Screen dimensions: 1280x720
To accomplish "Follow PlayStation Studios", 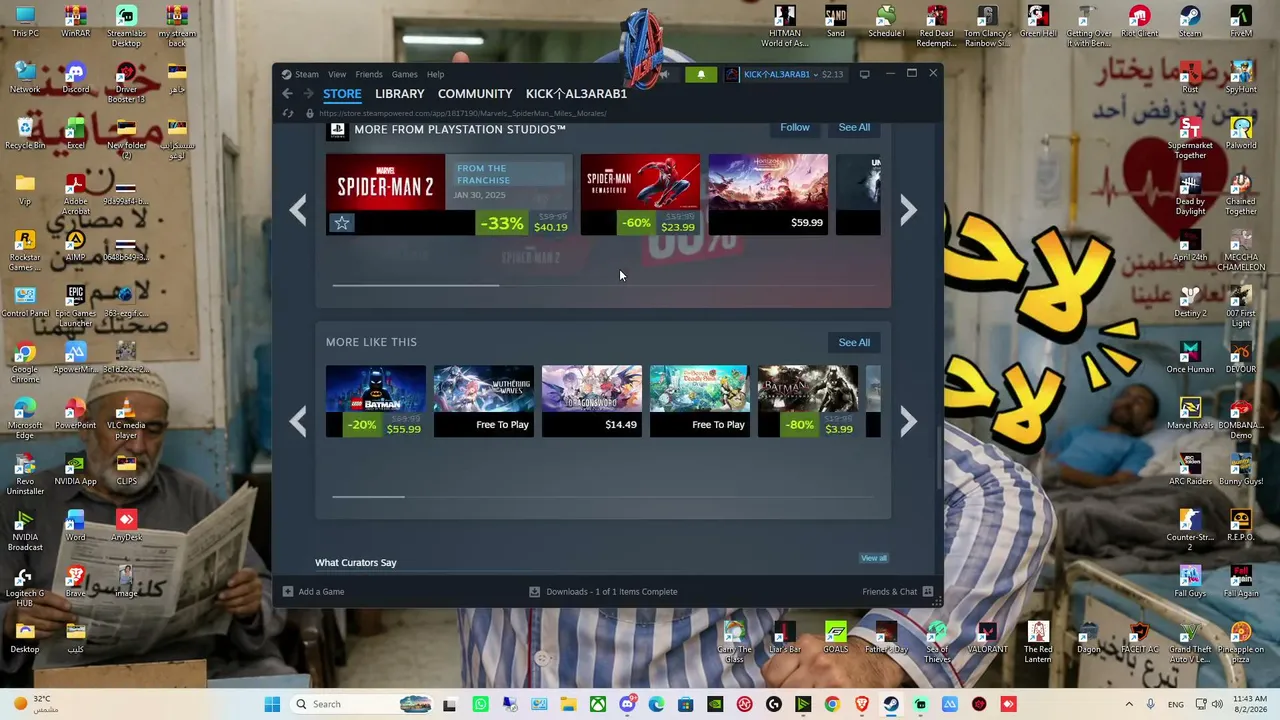I will point(795,127).
